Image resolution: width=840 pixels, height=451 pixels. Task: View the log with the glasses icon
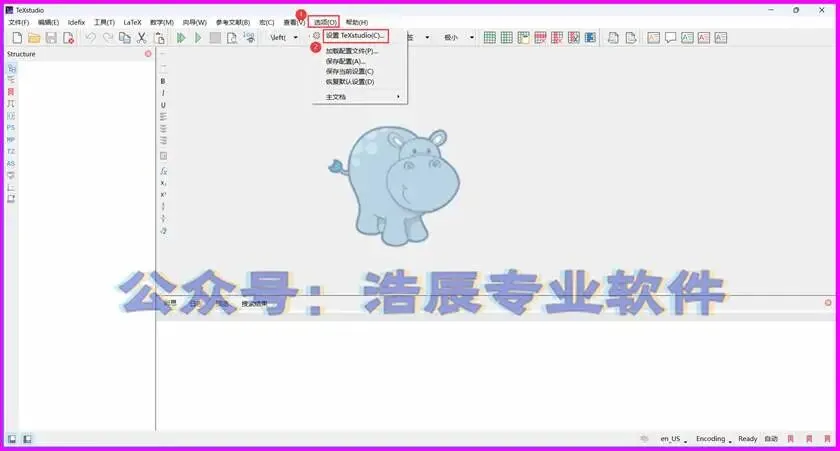click(x=249, y=37)
